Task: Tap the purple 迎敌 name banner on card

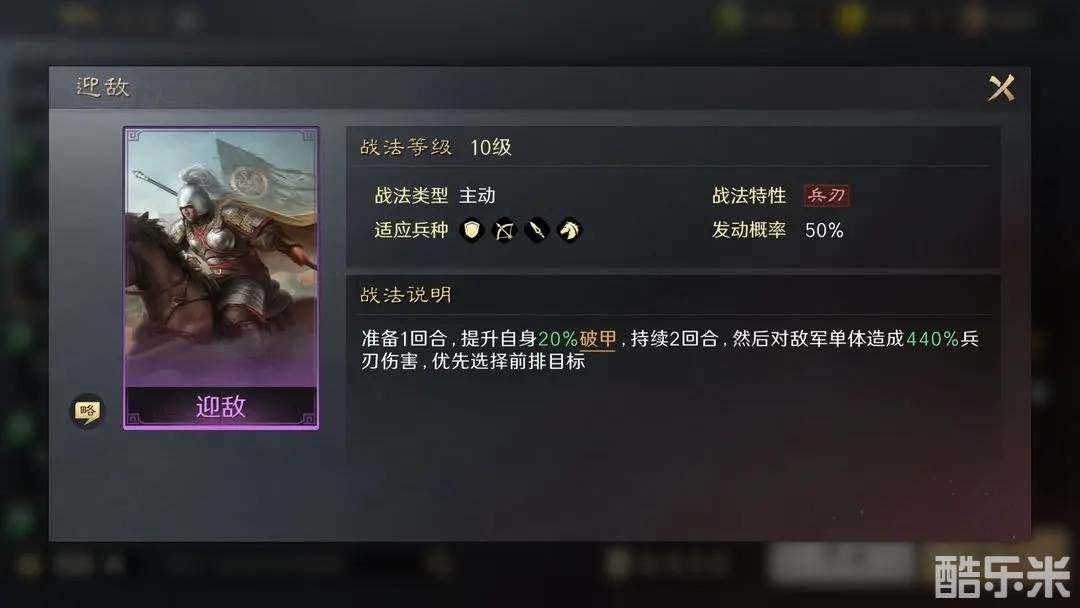Action: [220, 406]
